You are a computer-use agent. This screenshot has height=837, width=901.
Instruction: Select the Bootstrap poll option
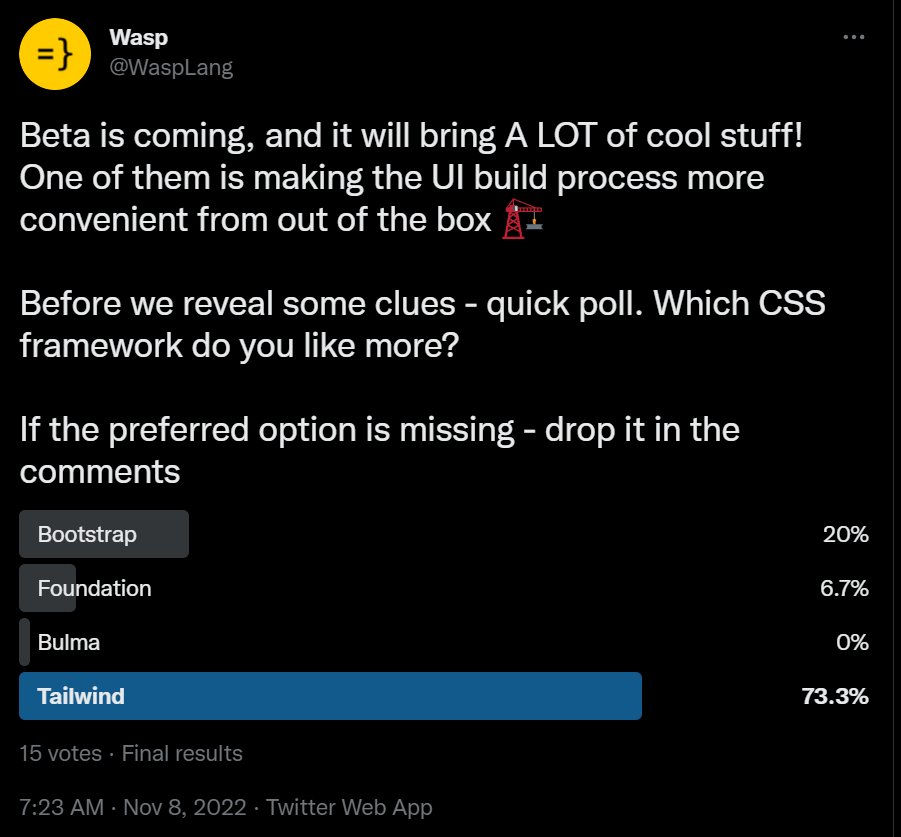87,534
